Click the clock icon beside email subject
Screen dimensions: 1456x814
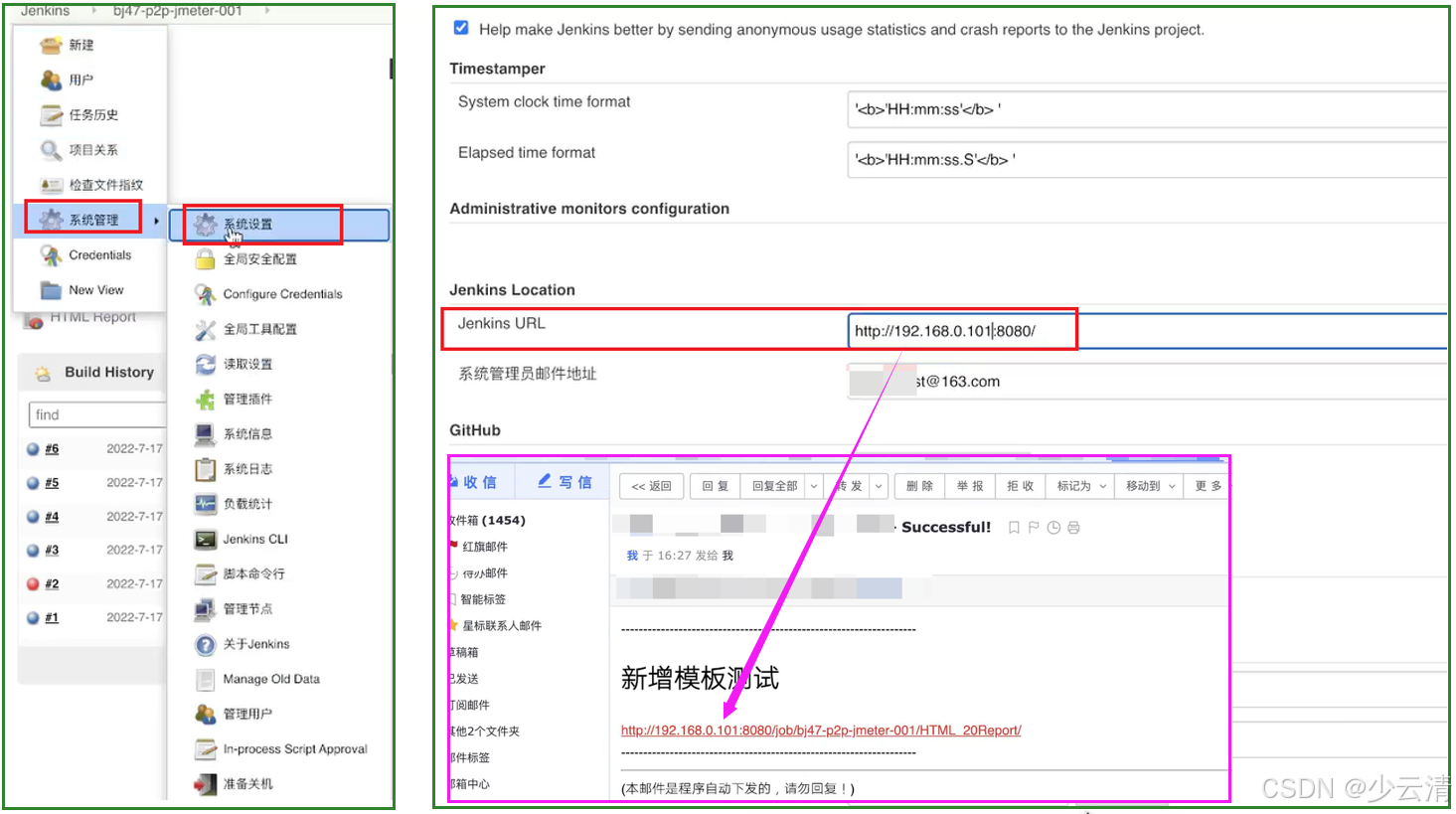[1053, 528]
